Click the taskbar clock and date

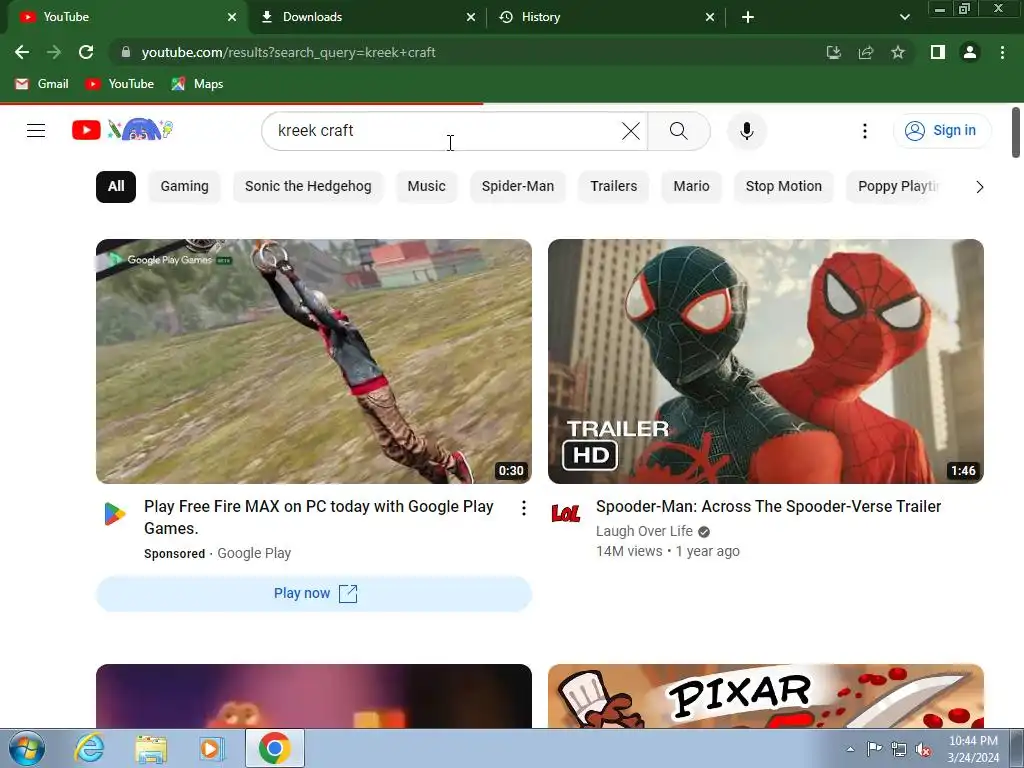click(x=973, y=749)
